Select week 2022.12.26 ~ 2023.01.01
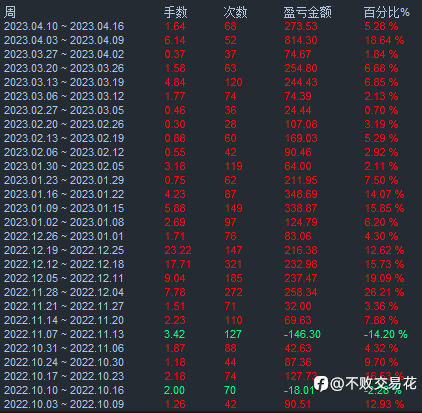Image resolution: width=422 pixels, height=413 pixels. point(64,236)
